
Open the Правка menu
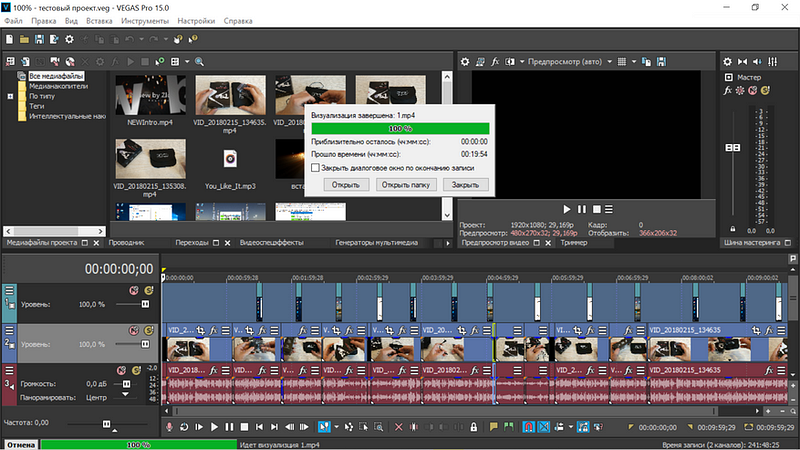click(43, 21)
